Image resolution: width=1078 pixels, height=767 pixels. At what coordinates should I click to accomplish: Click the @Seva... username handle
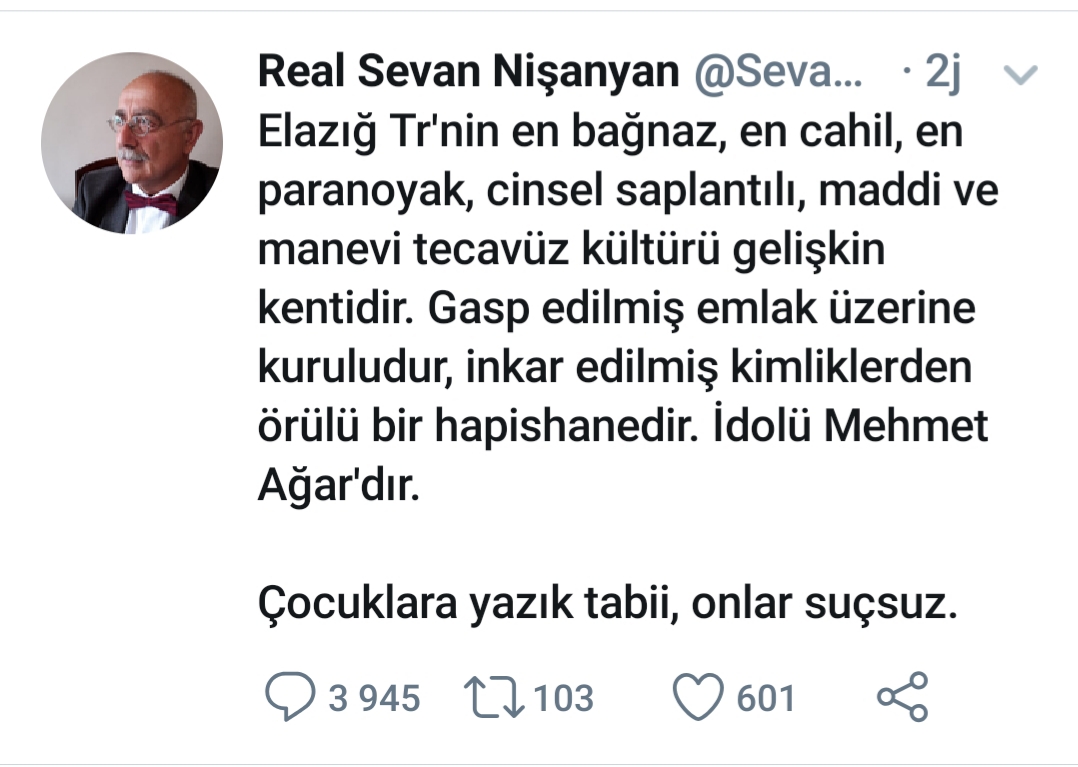776,74
